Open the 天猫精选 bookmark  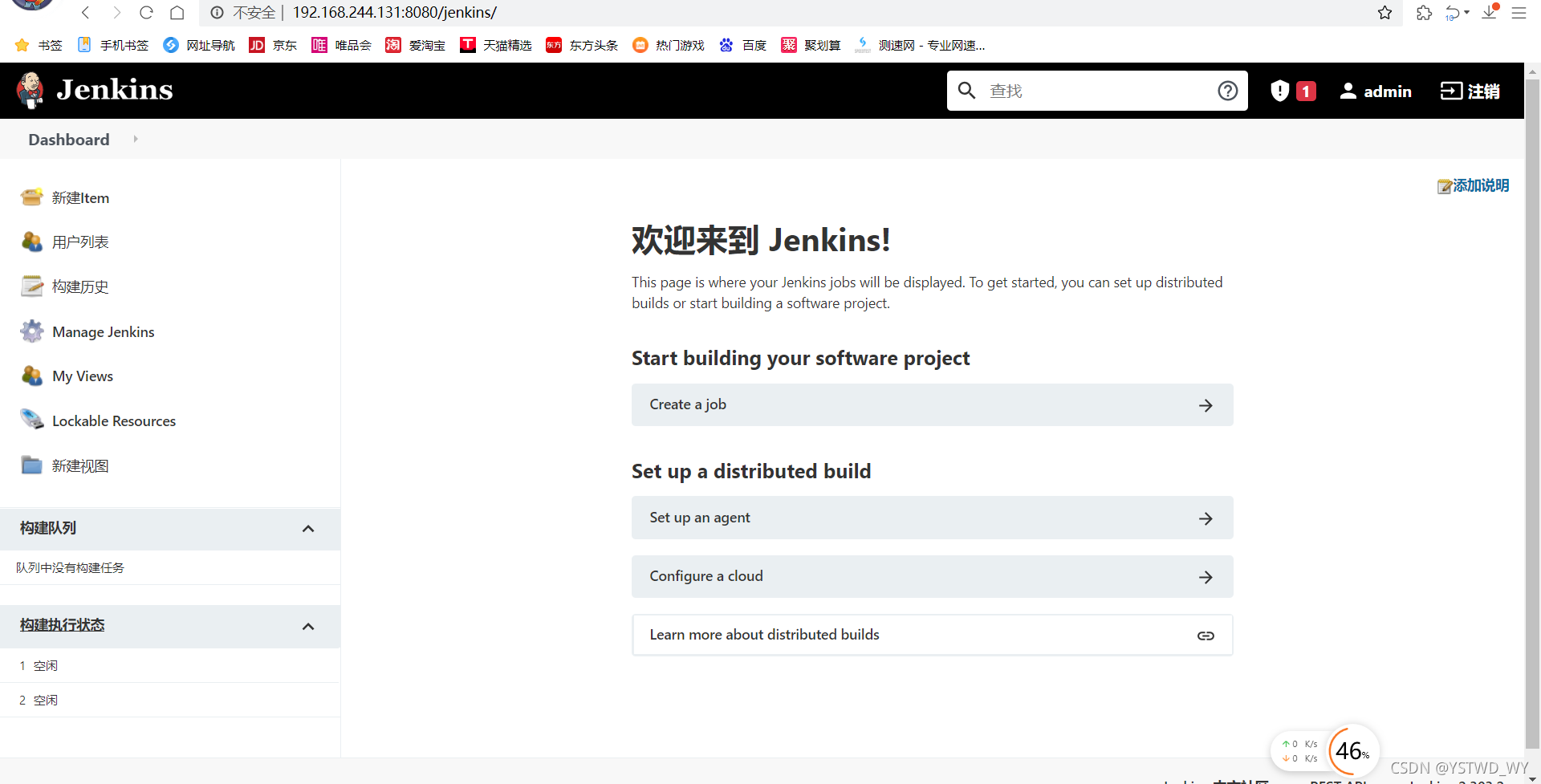point(496,45)
